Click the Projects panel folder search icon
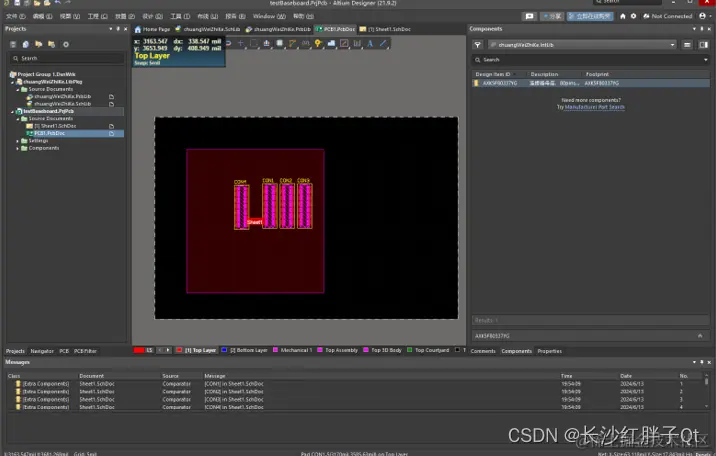Image resolution: width=716 pixels, height=456 pixels. point(52,44)
